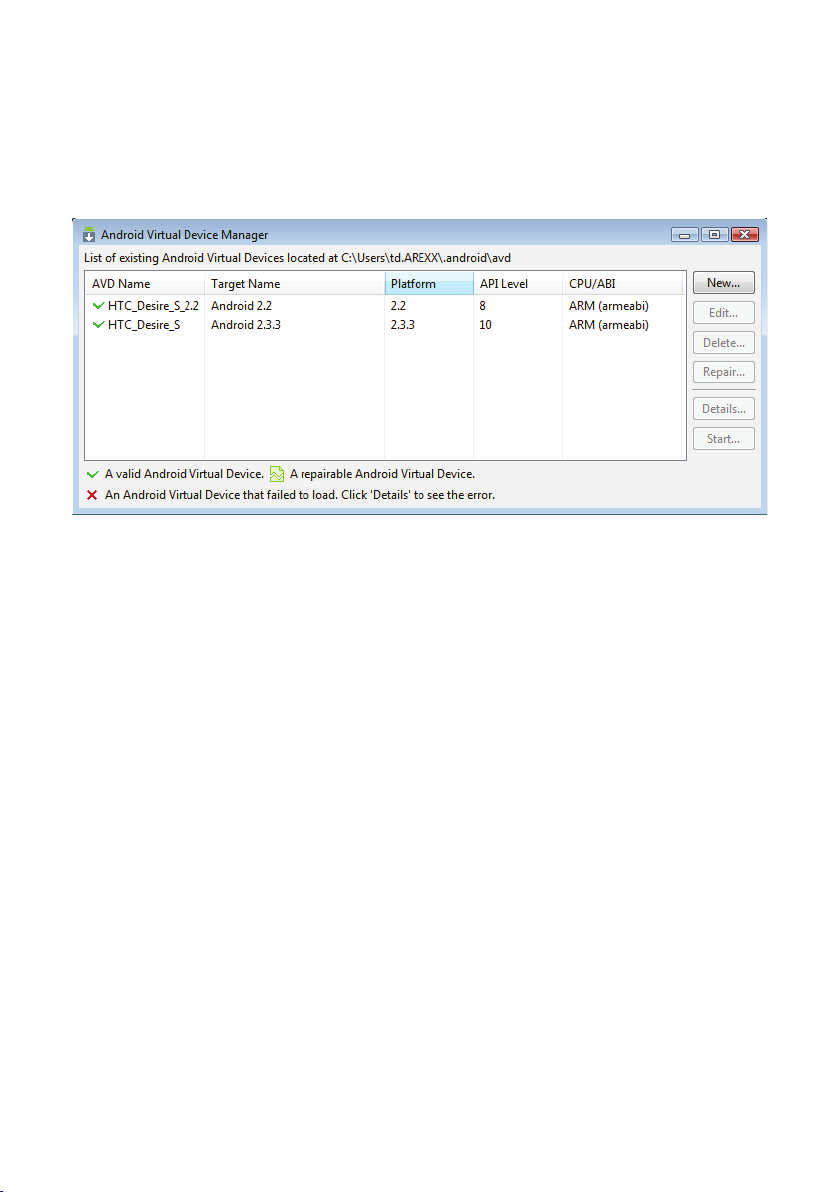Click the red X failed-to-load legend icon
This screenshot has height=1192, width=840.
[x=92, y=495]
